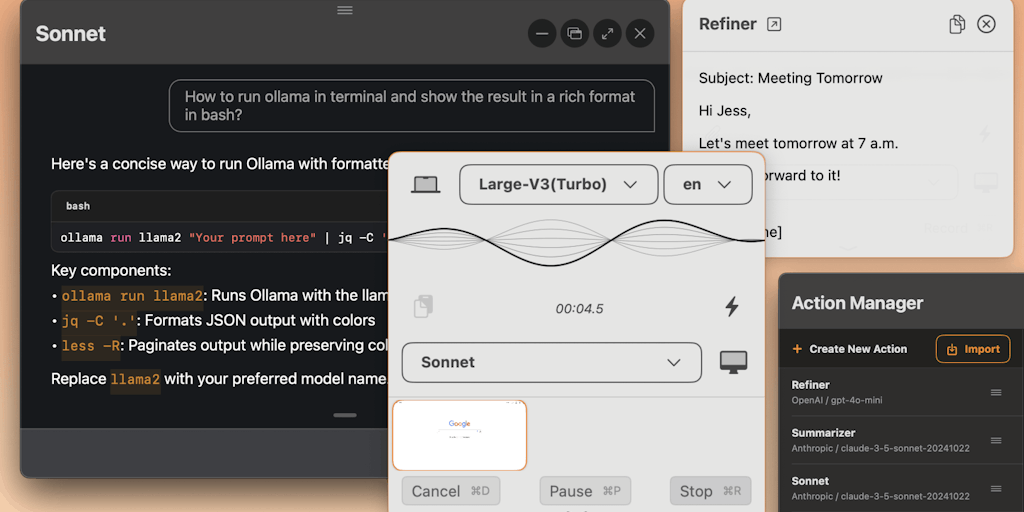1024x512 pixels.
Task: Click the Action Manager title
Action: pos(857,303)
